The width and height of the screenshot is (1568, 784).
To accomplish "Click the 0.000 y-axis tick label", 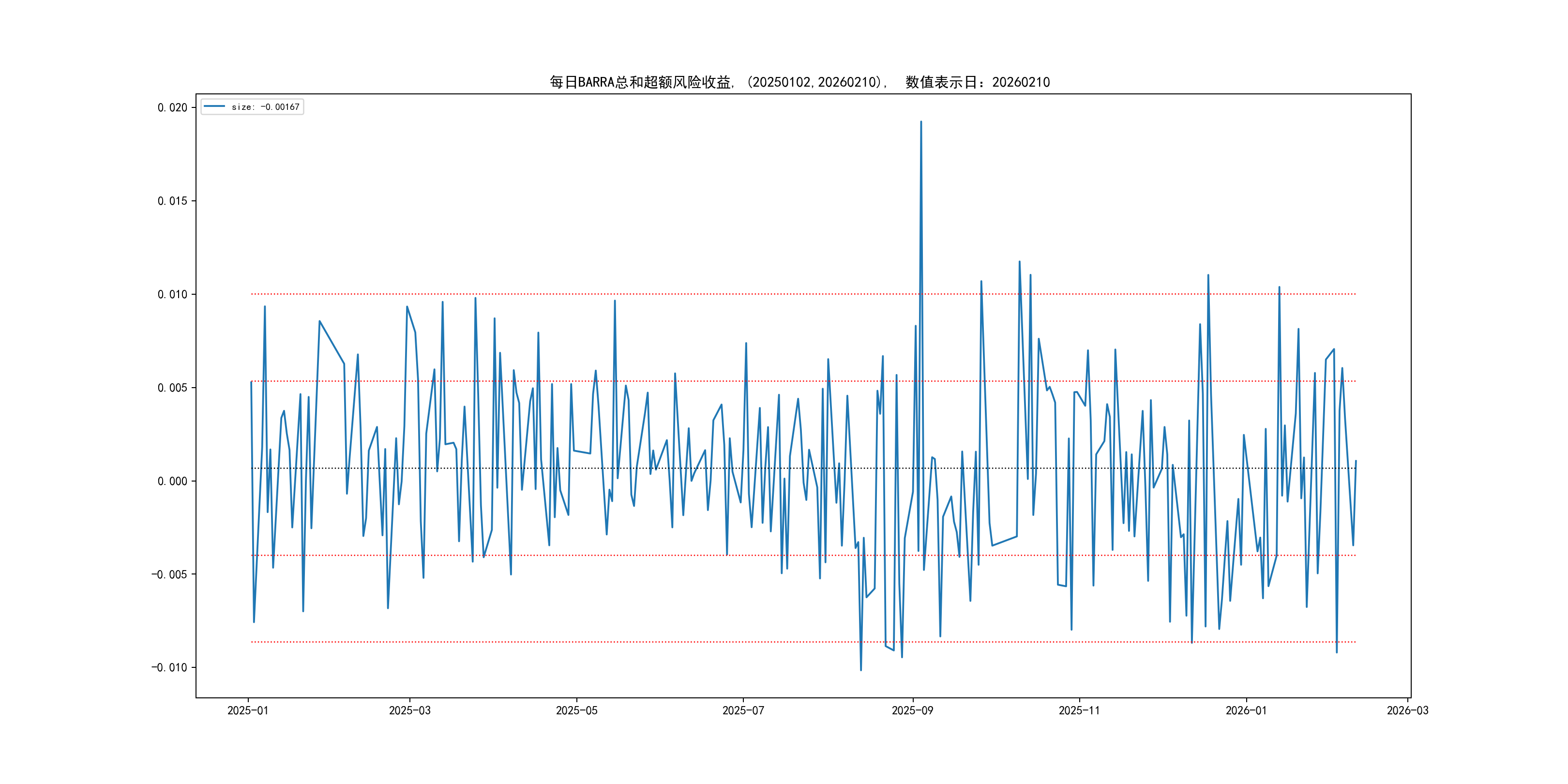I will 172,482.
